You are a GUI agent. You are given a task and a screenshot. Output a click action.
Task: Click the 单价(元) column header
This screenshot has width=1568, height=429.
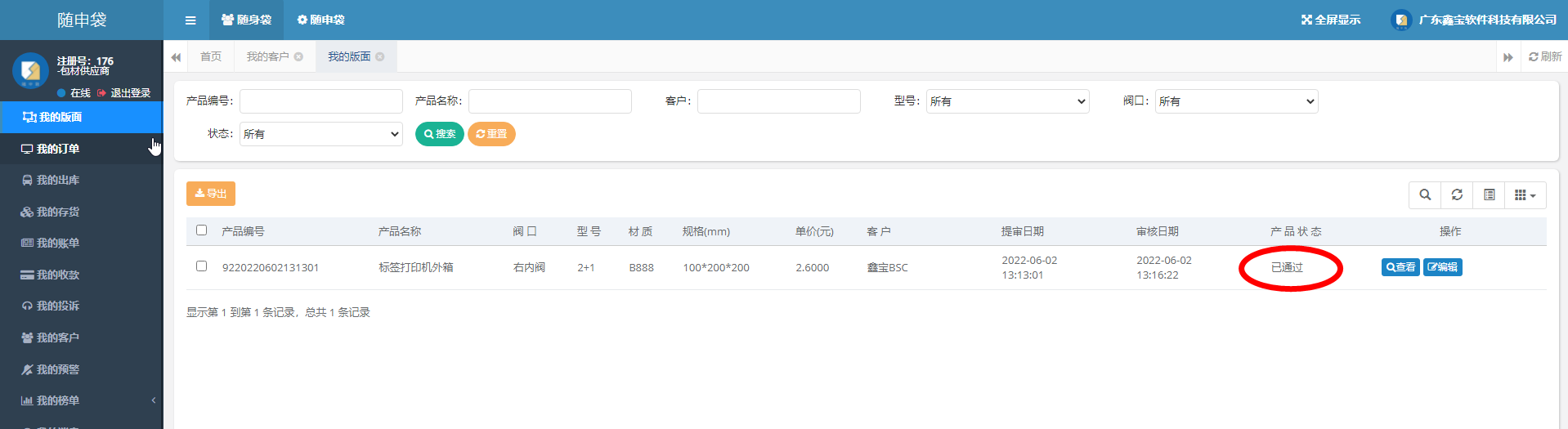[814, 231]
